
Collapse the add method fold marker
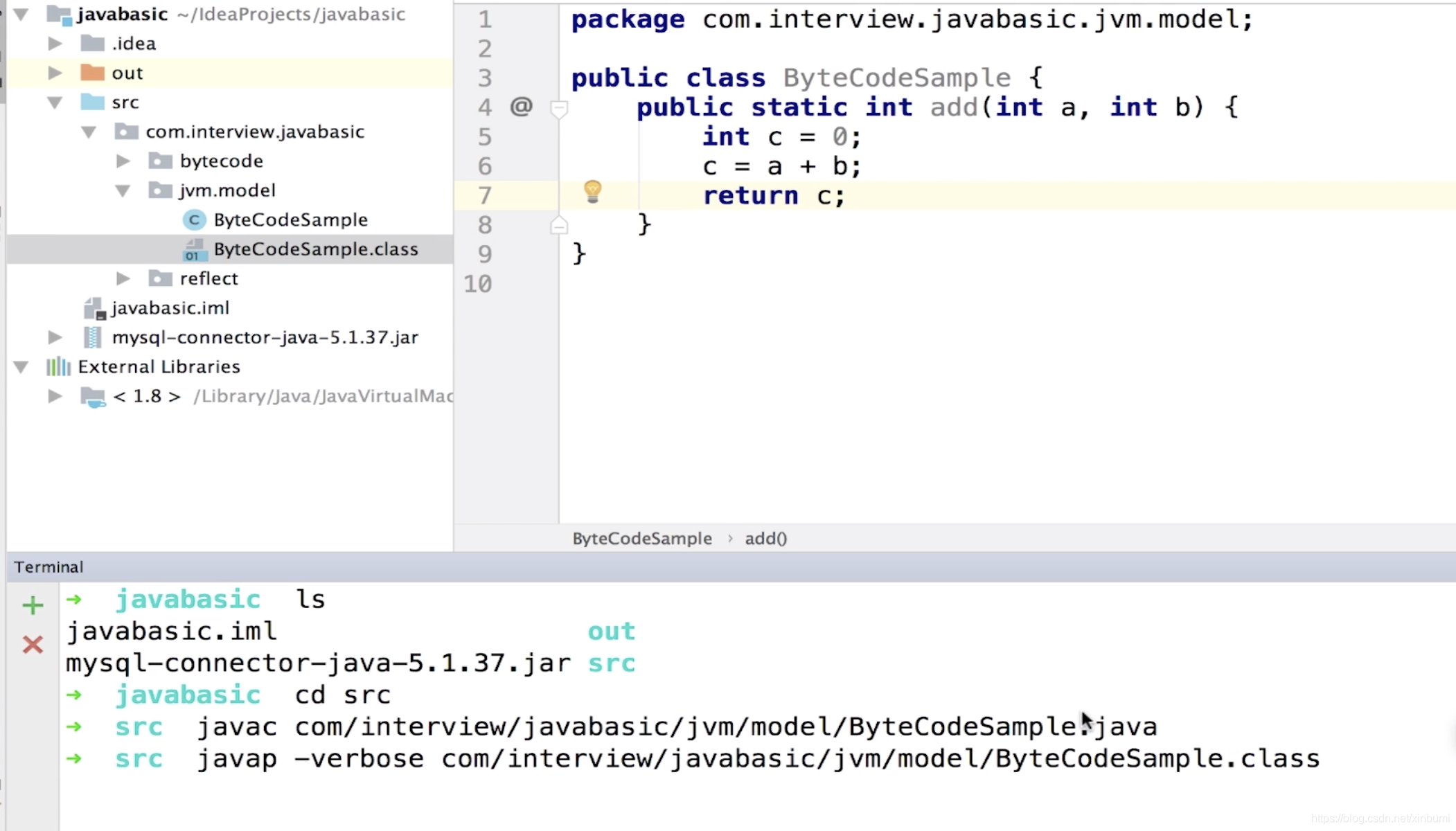pos(559,109)
